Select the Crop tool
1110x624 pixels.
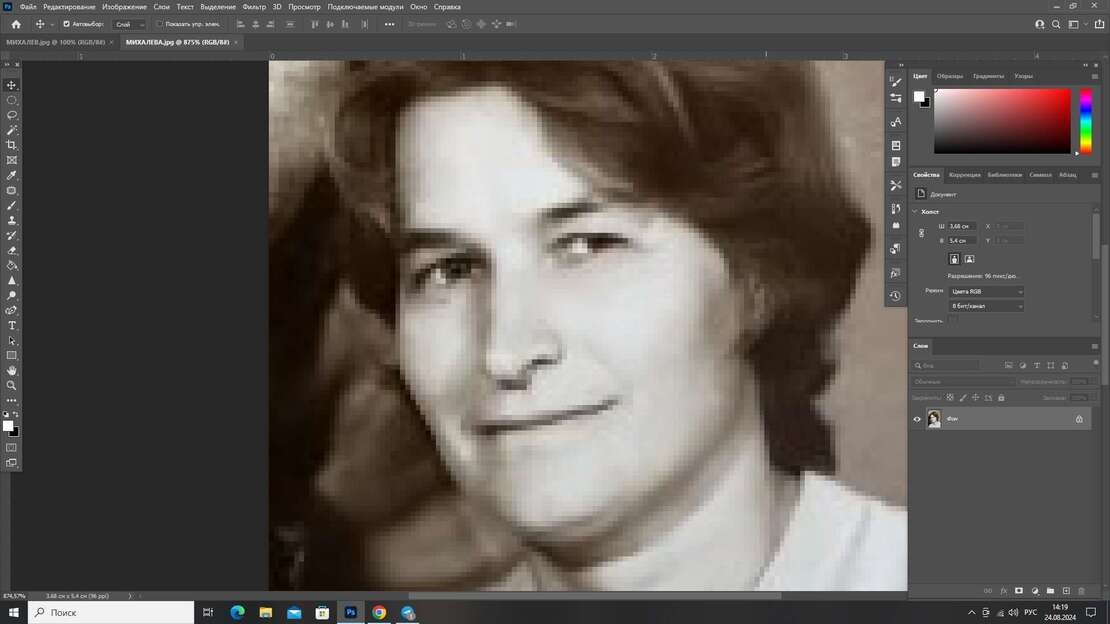point(12,145)
